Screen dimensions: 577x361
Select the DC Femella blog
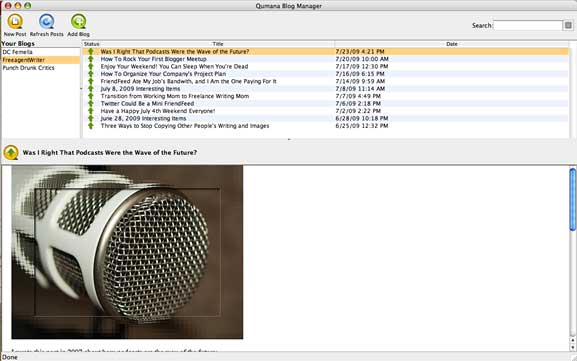(40, 52)
